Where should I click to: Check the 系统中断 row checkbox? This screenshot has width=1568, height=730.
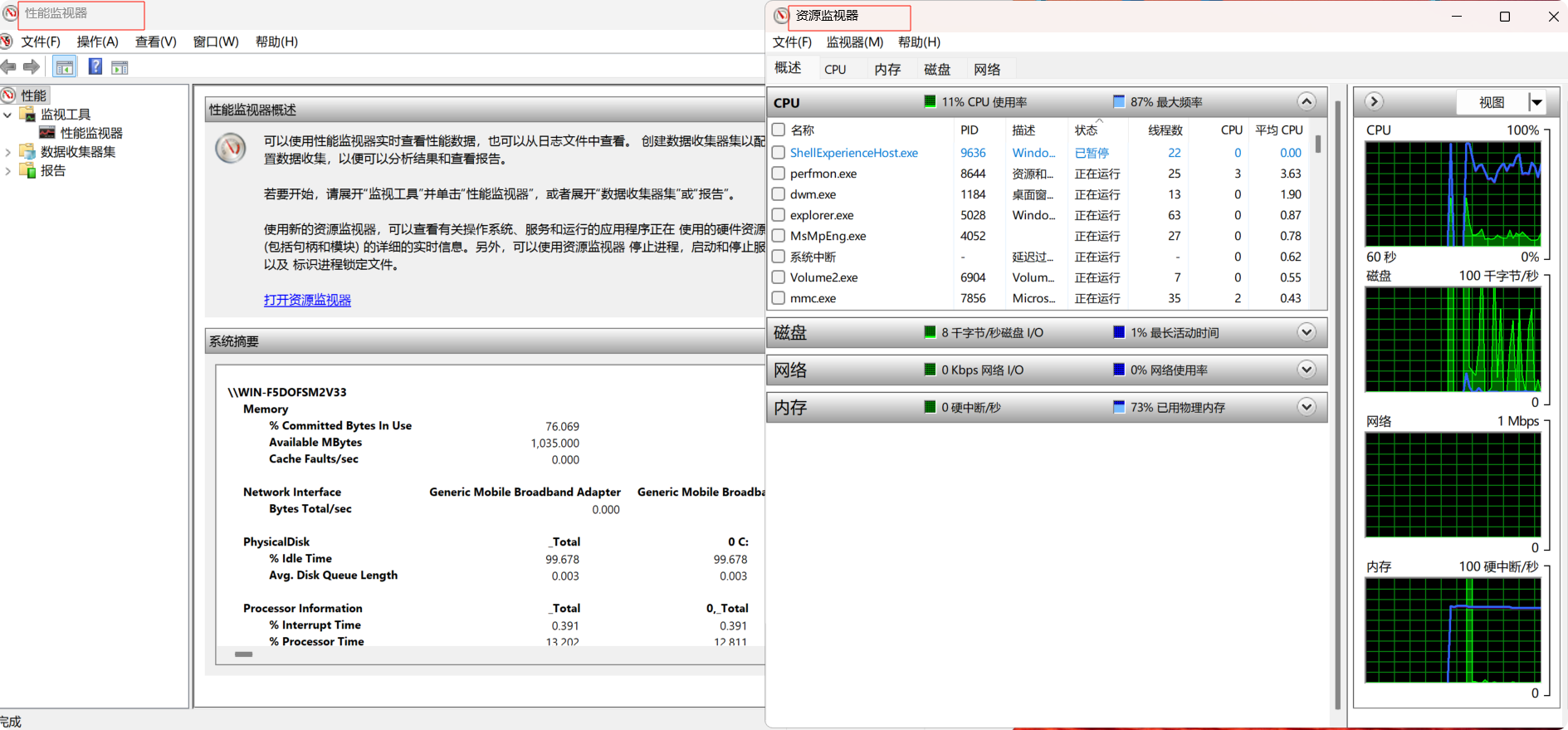pyautogui.click(x=779, y=256)
